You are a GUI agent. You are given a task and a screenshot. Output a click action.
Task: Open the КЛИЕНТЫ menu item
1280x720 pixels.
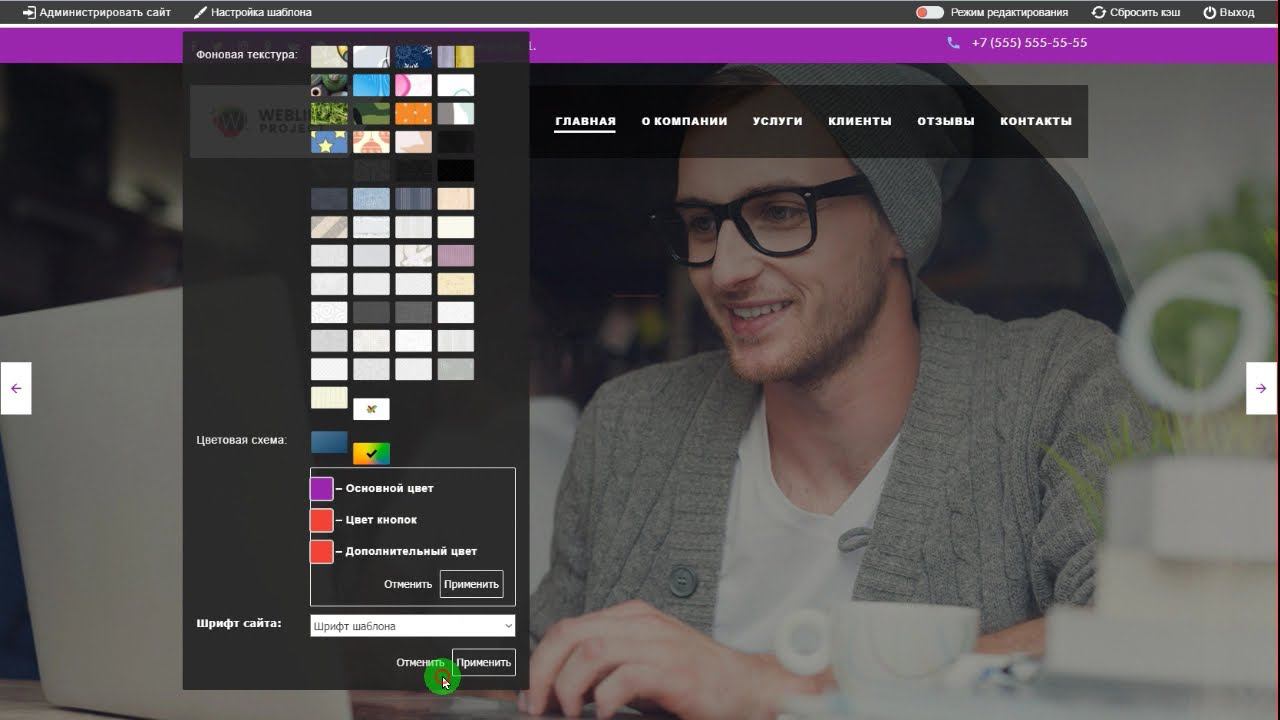point(859,121)
